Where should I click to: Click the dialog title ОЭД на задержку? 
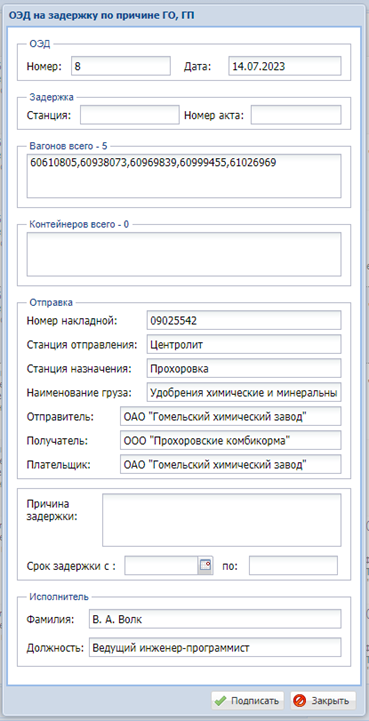click(x=102, y=16)
